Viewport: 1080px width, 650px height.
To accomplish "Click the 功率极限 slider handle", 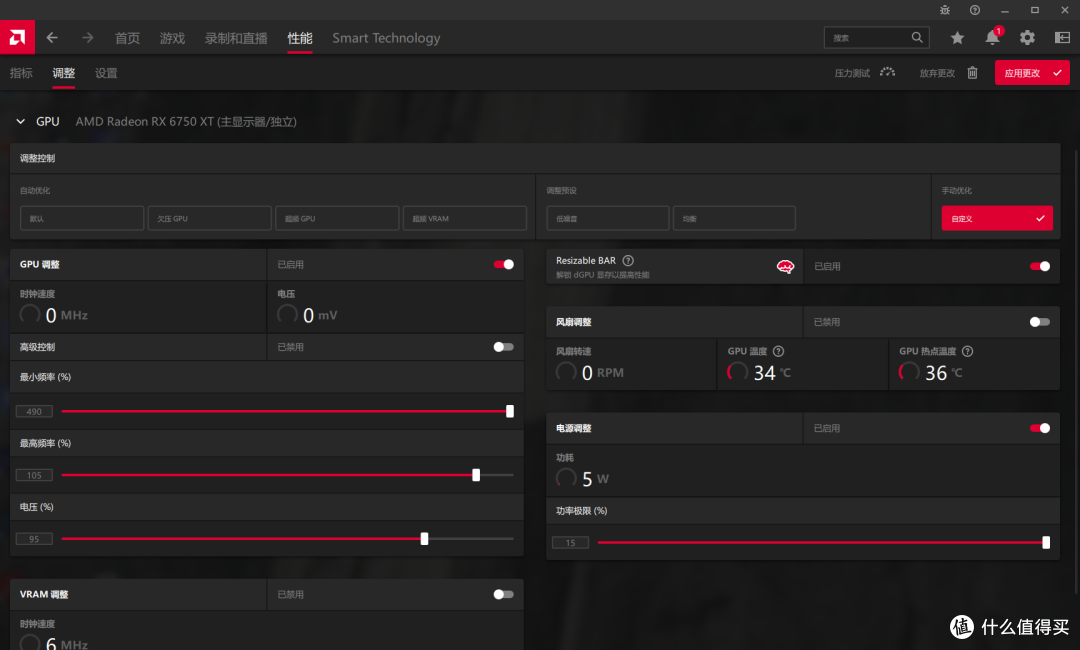I will (1046, 543).
